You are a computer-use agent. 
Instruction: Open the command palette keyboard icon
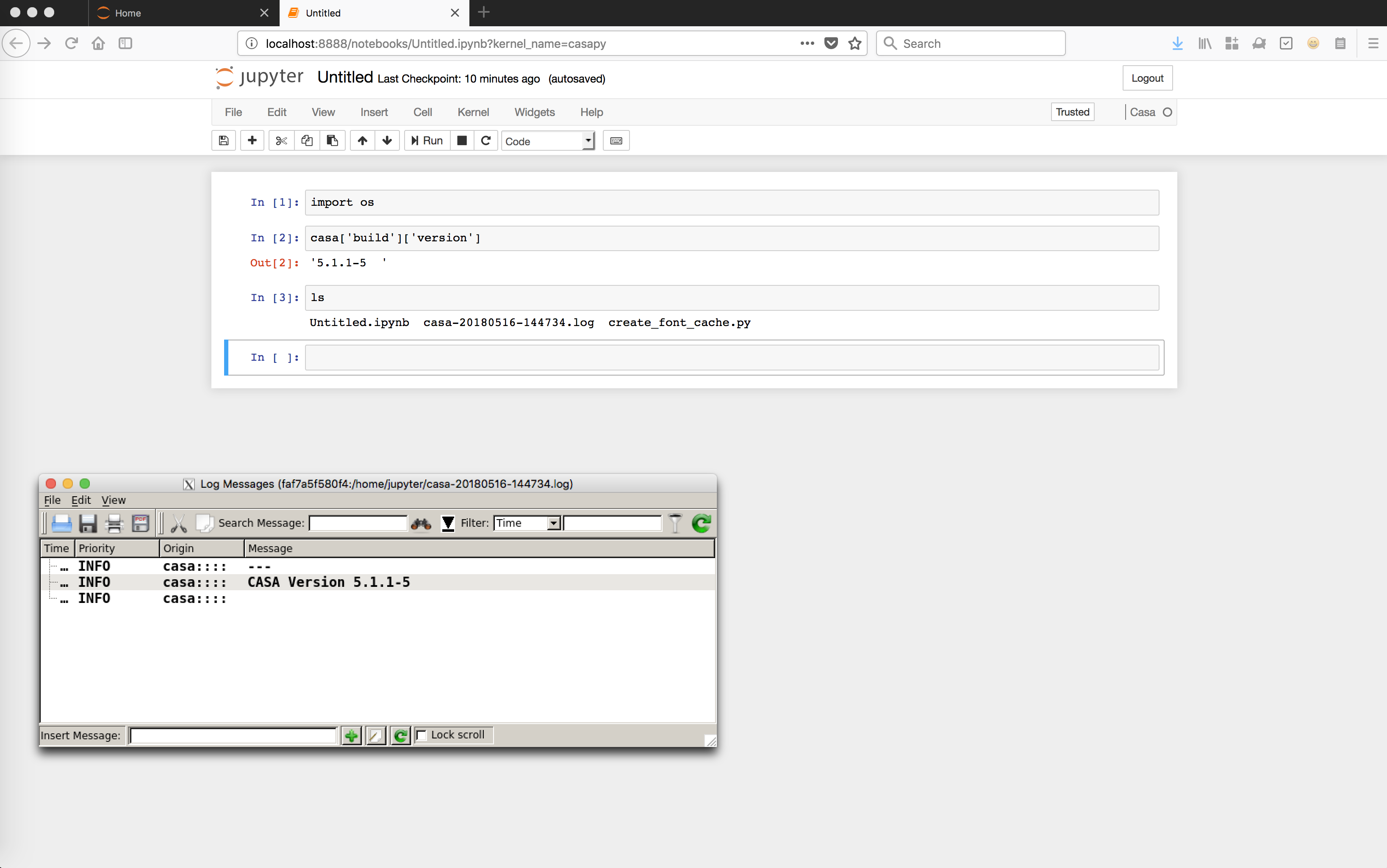(x=616, y=140)
